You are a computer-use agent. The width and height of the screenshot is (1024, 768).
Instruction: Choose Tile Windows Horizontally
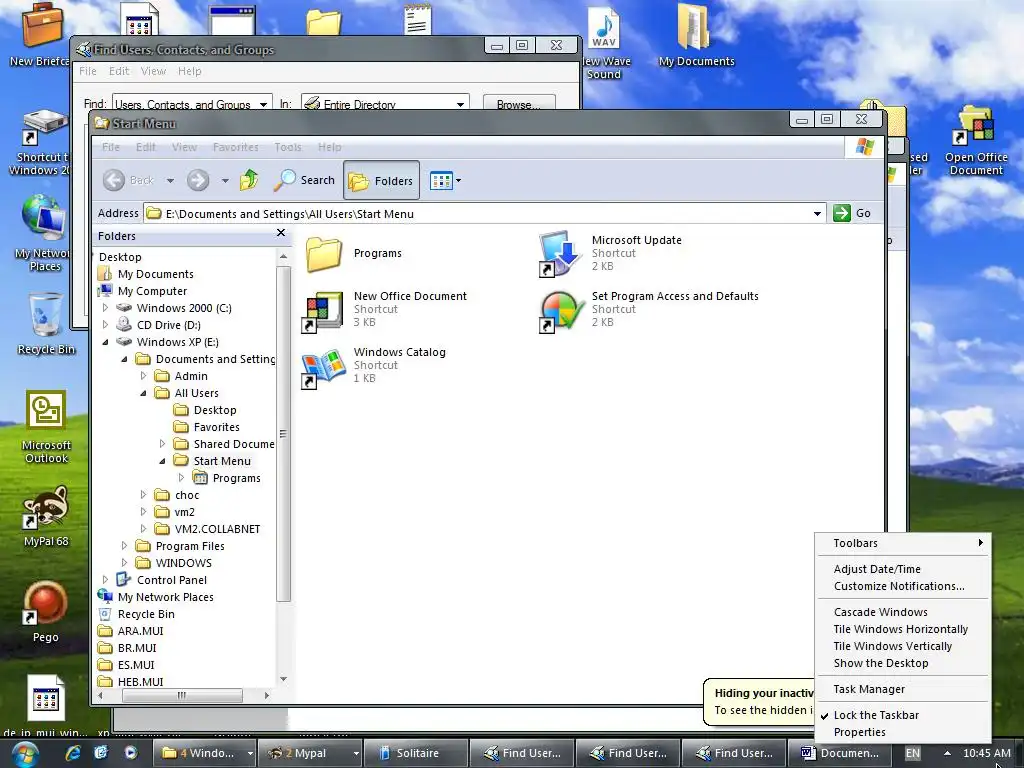[903, 629]
